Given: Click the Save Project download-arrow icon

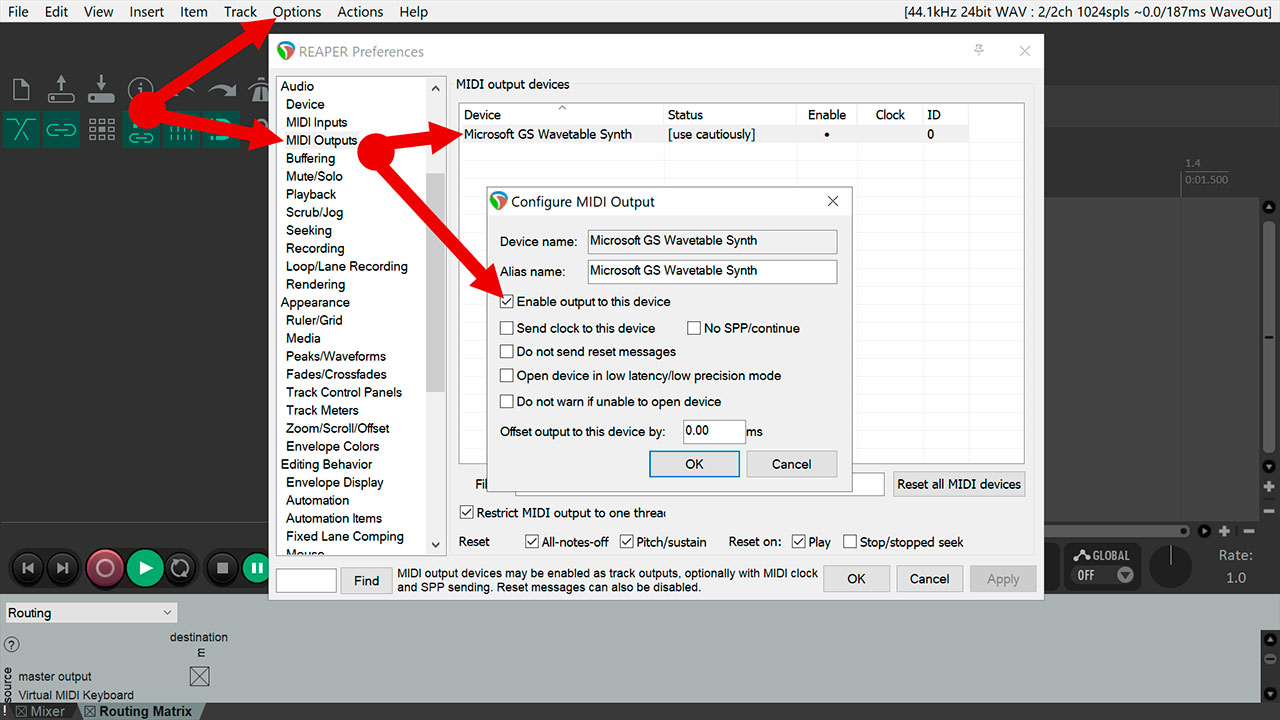Looking at the screenshot, I should pos(101,88).
